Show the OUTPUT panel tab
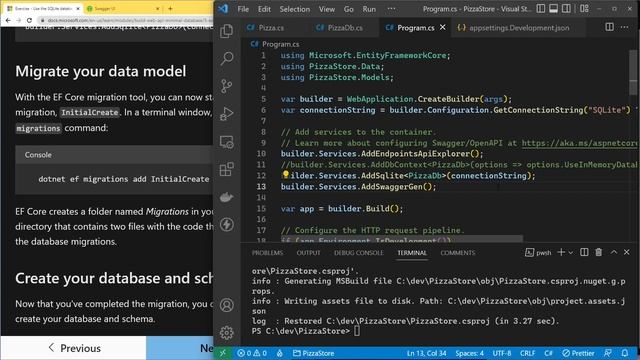This screenshot has width=640, height=360. pos(308,253)
